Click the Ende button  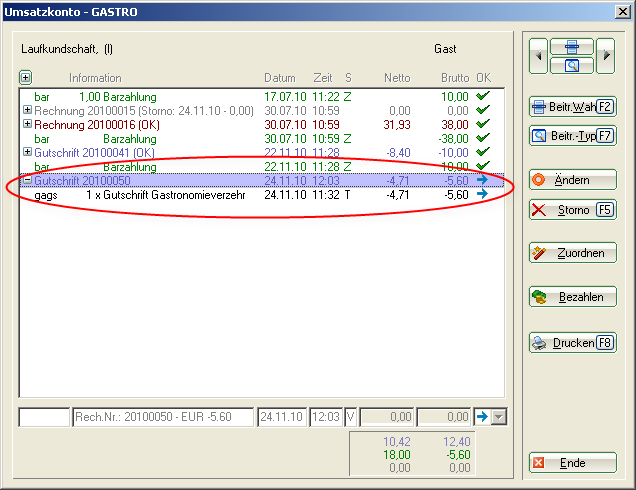click(x=573, y=463)
